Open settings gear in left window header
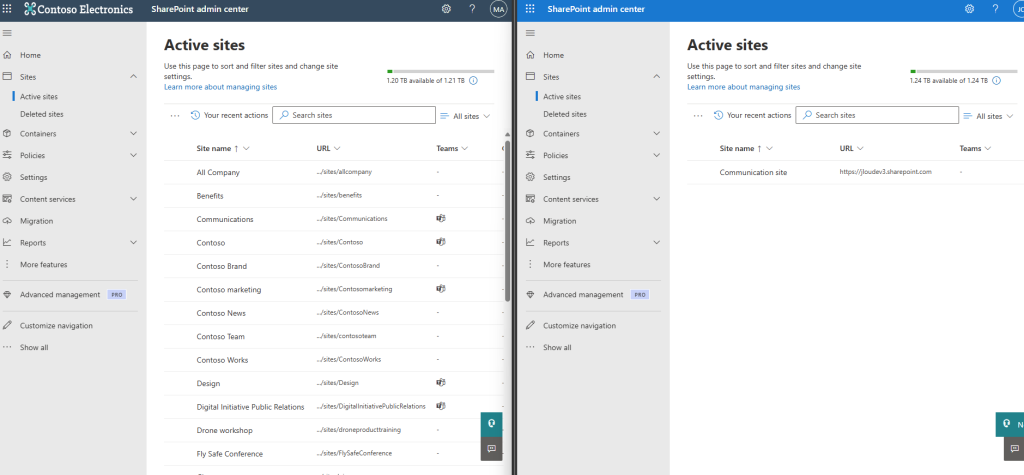 tap(447, 9)
